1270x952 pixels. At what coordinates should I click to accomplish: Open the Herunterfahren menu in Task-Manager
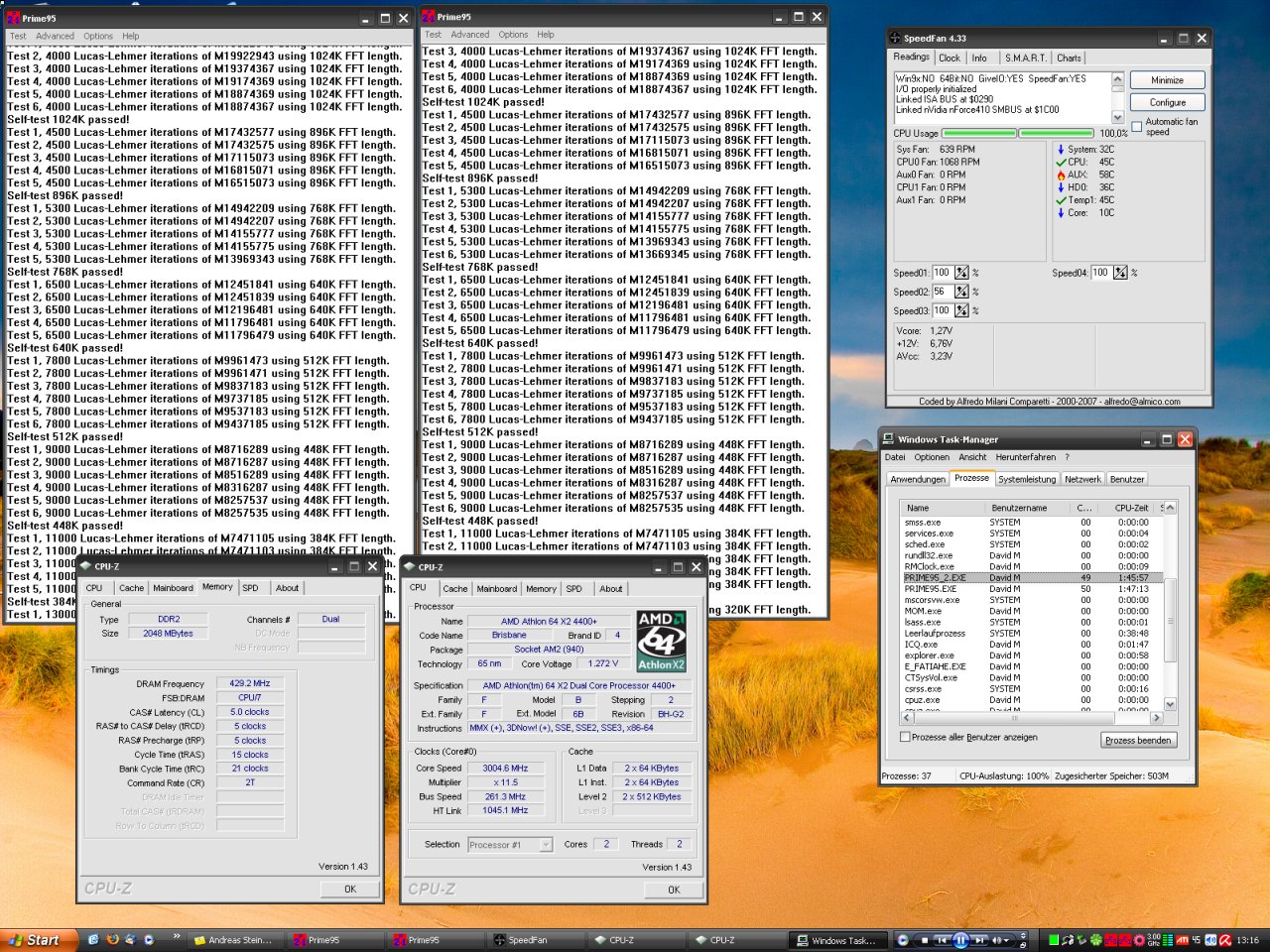pyautogui.click(x=1025, y=457)
